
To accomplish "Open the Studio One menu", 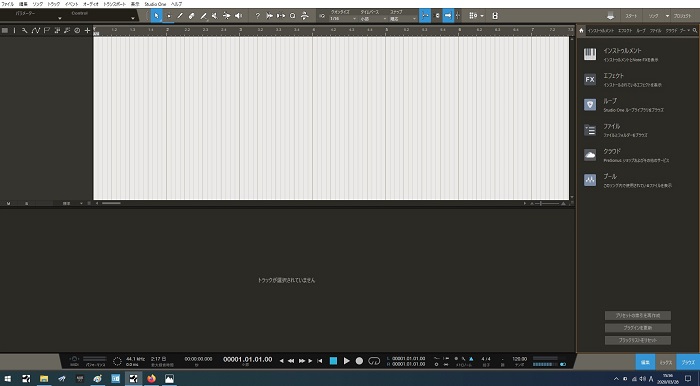I will (x=155, y=4).
